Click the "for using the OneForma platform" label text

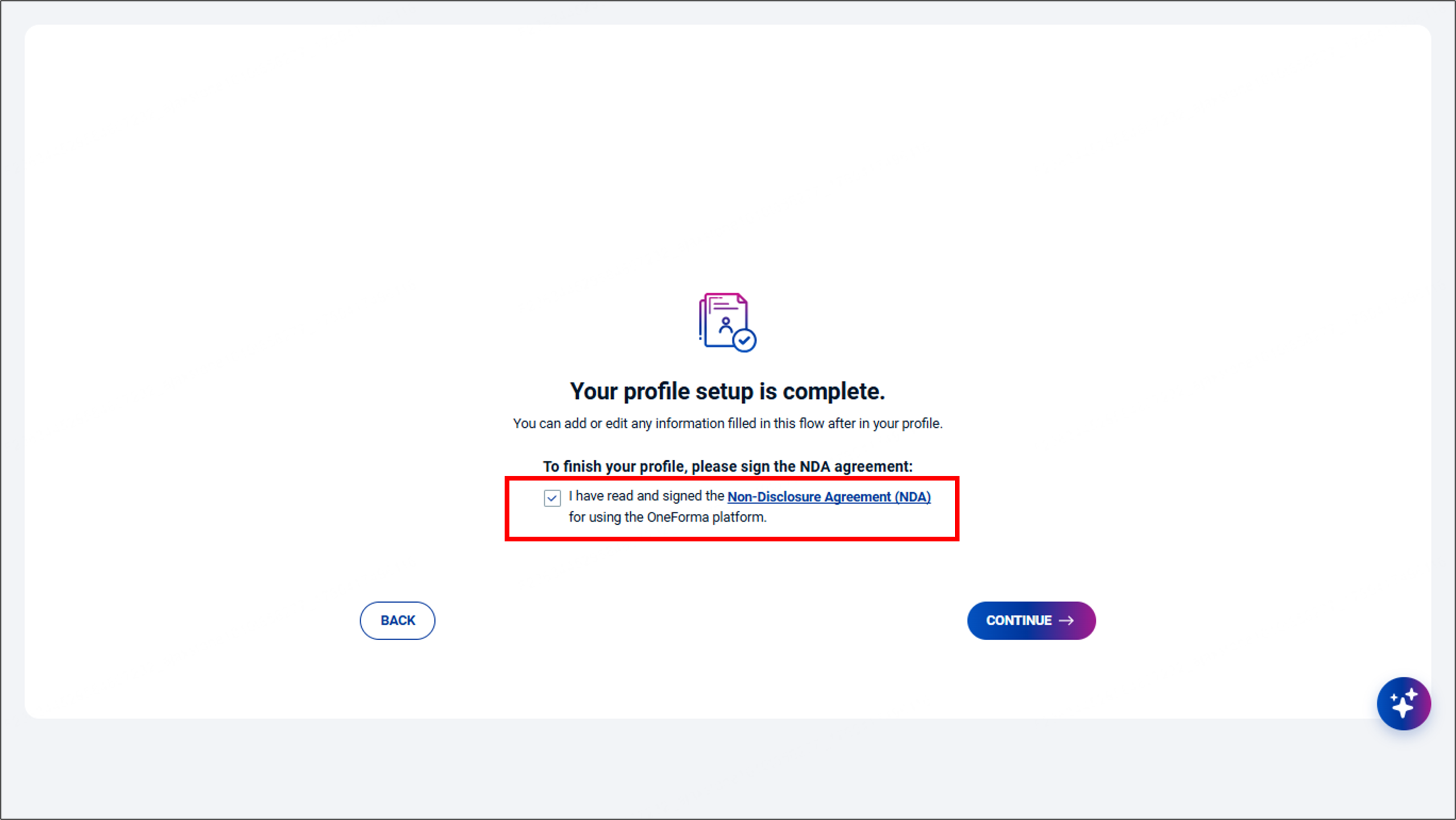click(667, 517)
